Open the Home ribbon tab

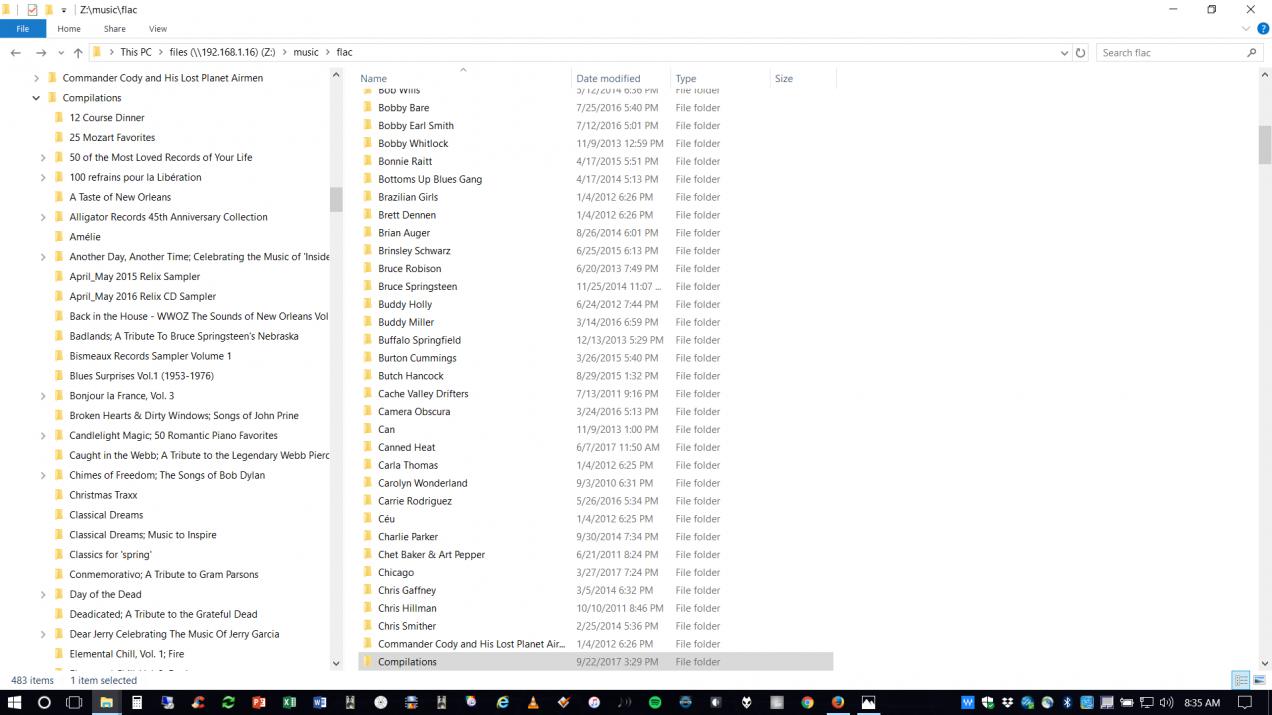(69, 29)
